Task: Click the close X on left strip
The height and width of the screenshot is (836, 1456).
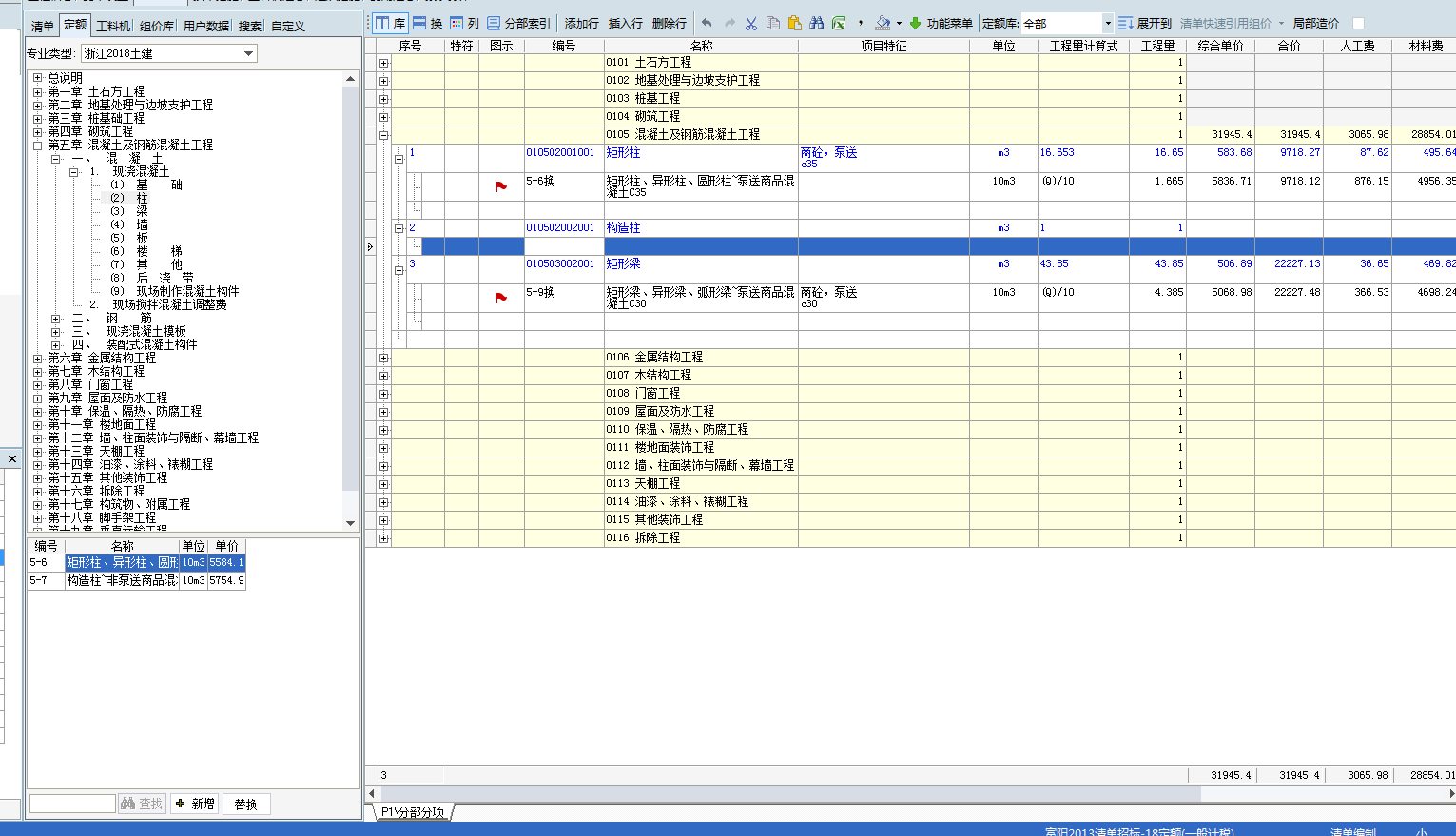Action: click(x=12, y=459)
